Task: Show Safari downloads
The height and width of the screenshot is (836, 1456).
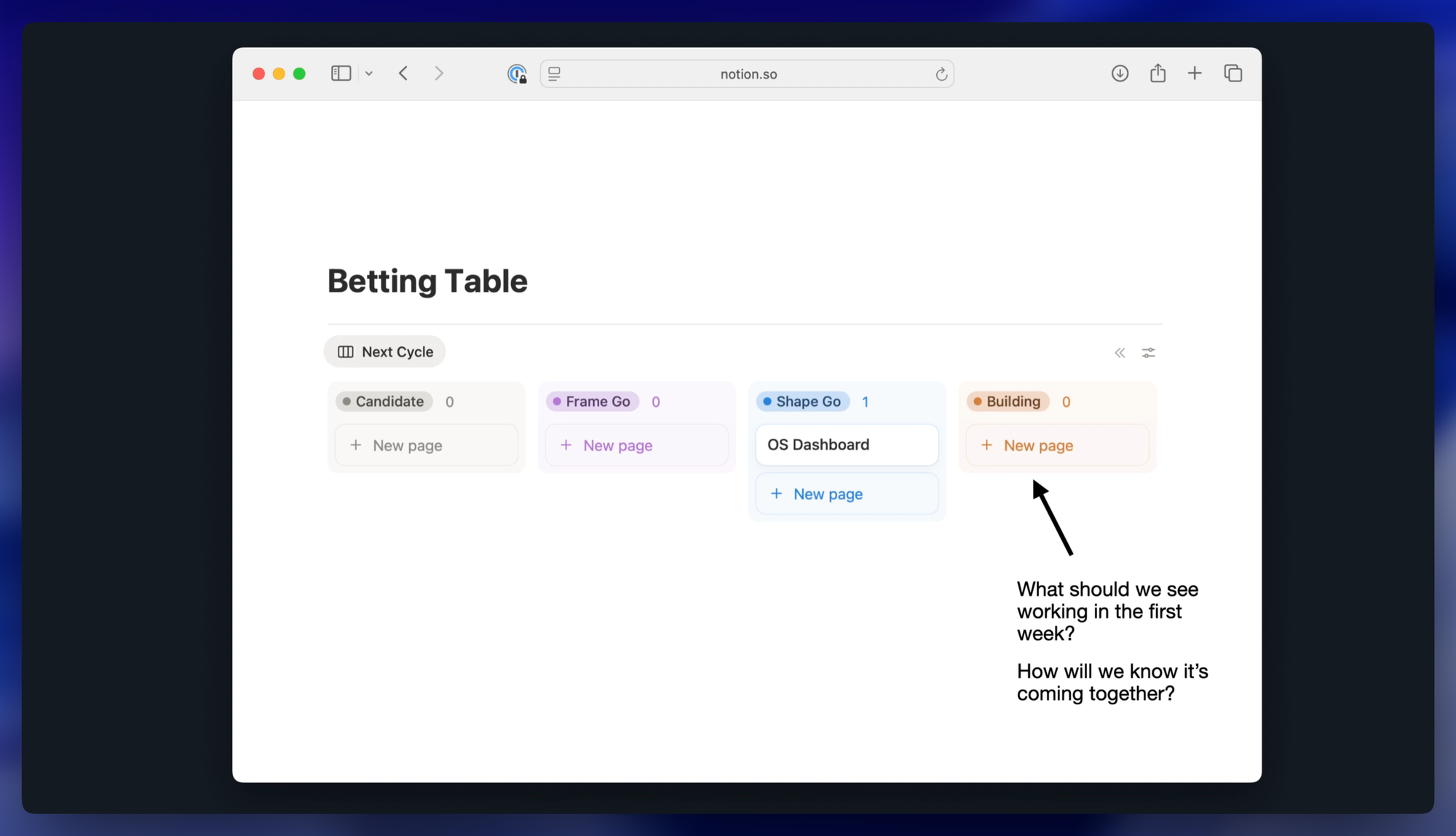Action: tap(1120, 73)
